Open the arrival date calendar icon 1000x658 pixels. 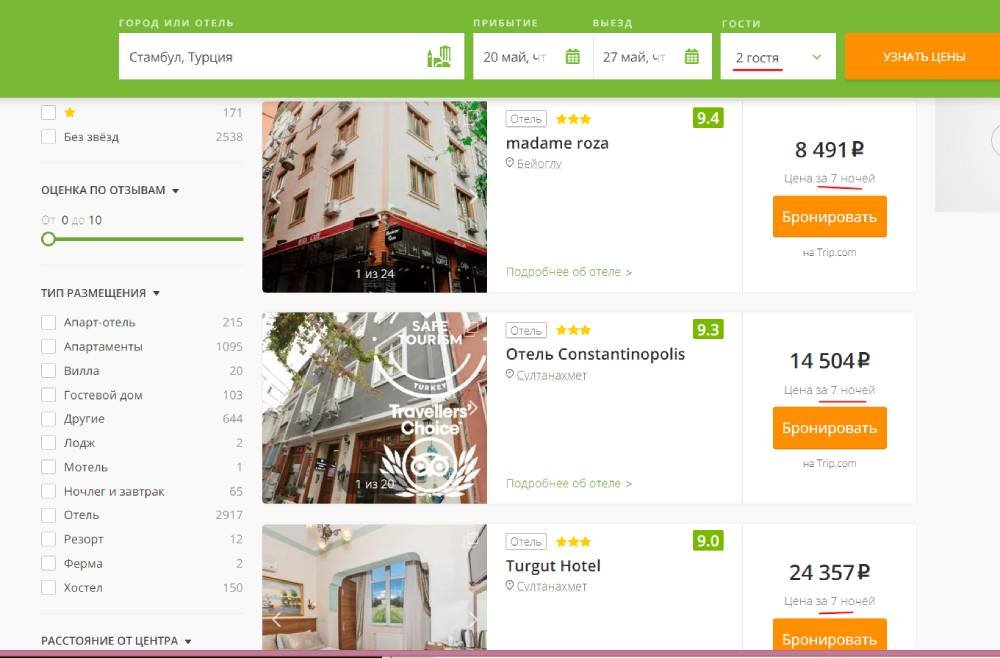coord(572,57)
